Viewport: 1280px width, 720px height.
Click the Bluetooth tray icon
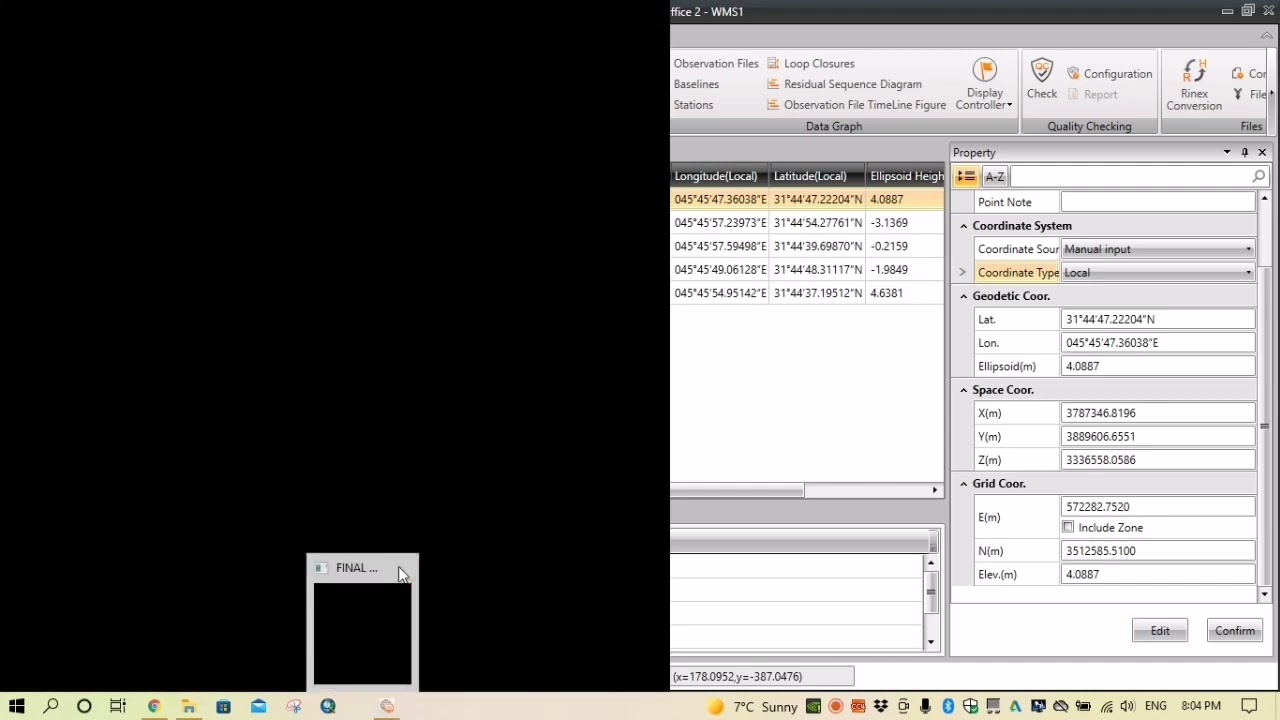pyautogui.click(x=948, y=706)
